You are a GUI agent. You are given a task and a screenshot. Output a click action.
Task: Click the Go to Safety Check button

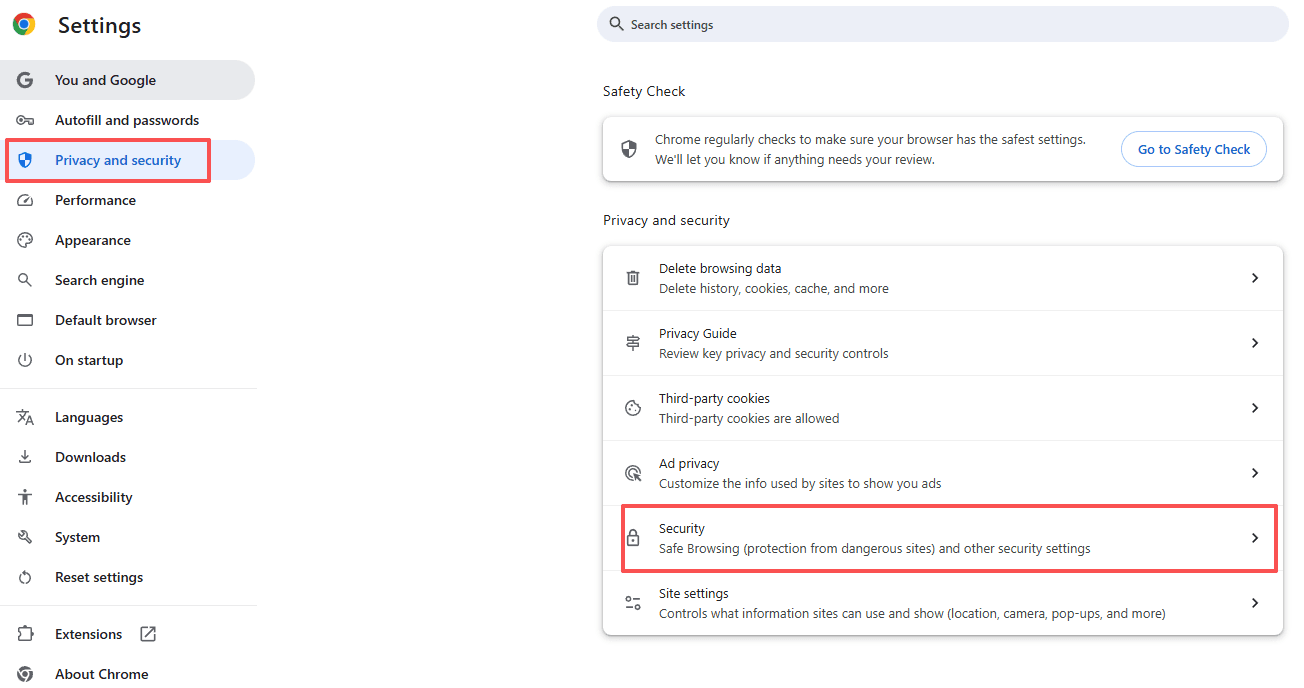[x=1194, y=149]
